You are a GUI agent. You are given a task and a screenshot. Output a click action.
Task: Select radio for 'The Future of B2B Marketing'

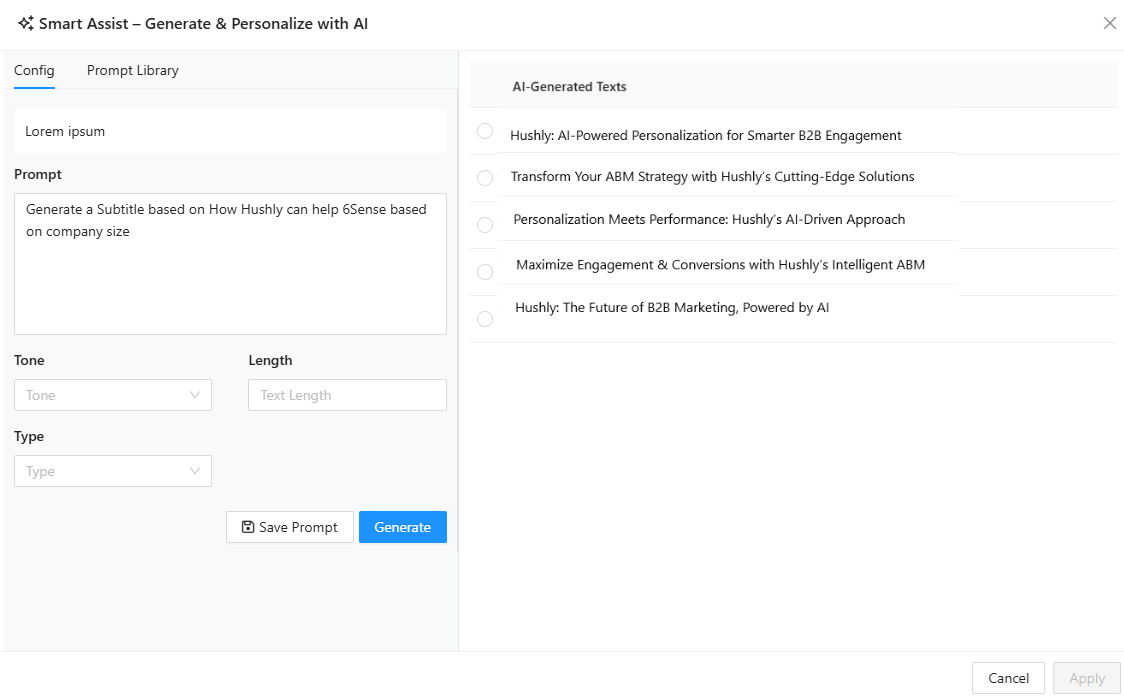point(485,319)
